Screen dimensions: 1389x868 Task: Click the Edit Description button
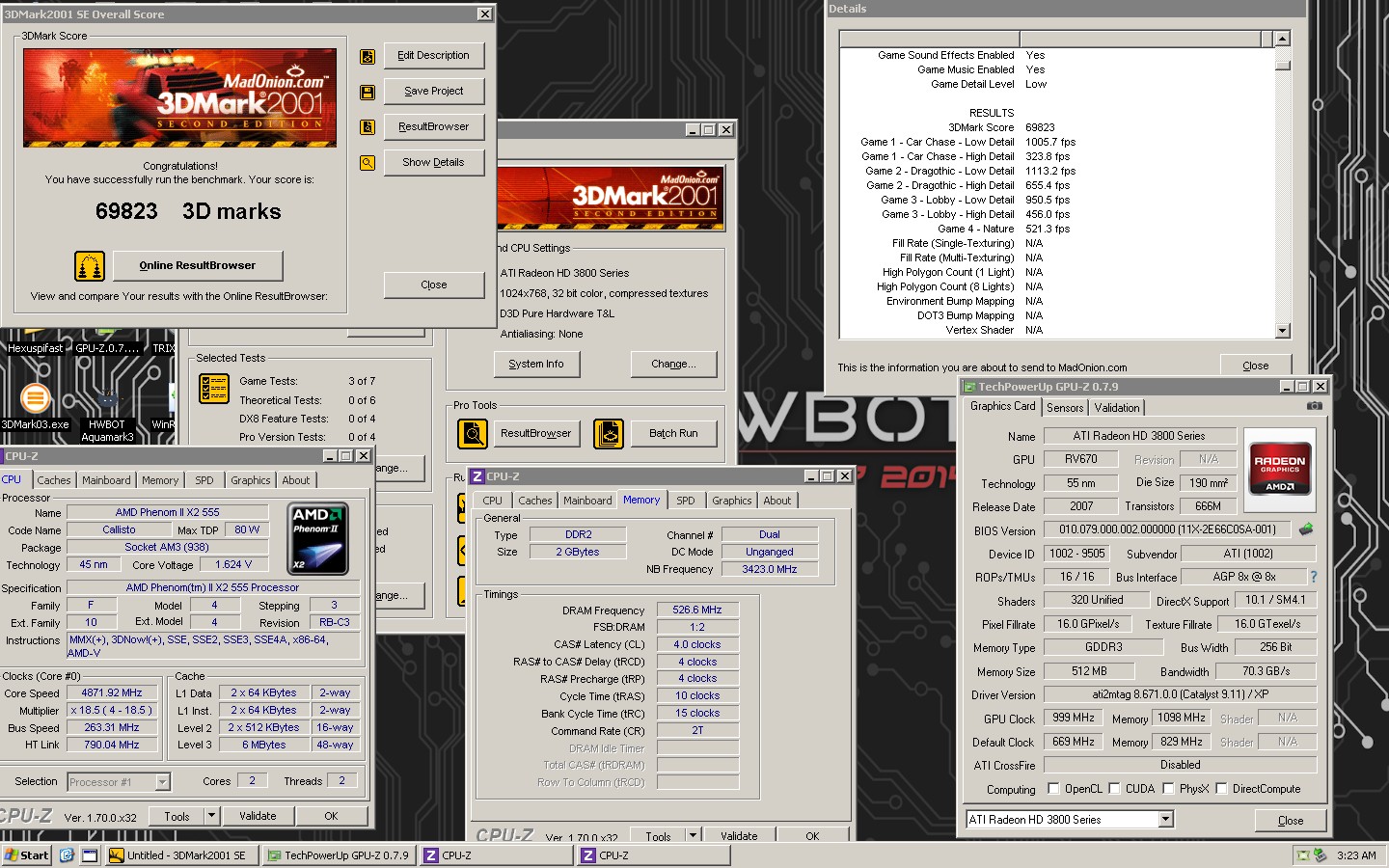click(434, 56)
